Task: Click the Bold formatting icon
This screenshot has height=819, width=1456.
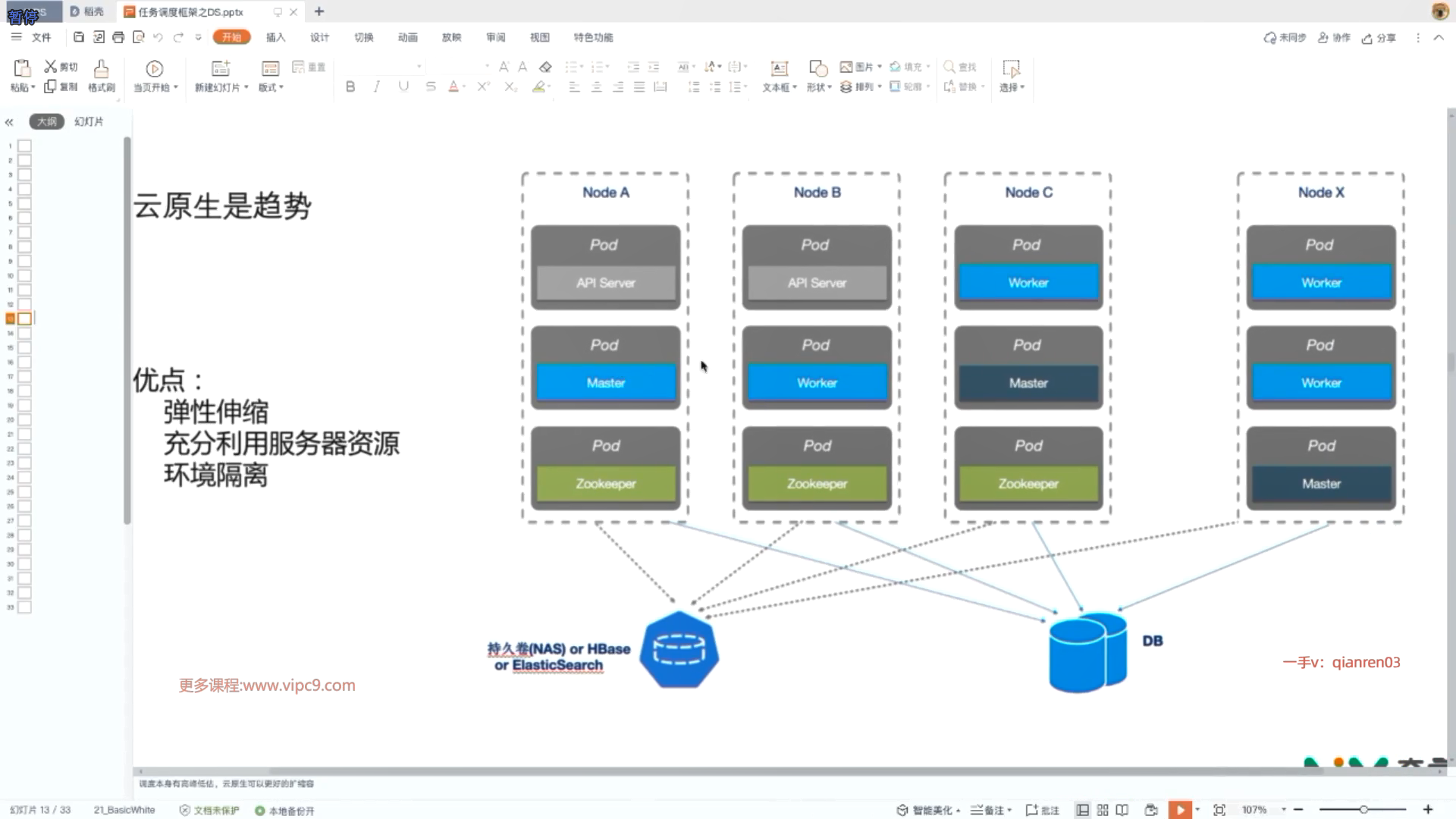Action: coord(350,86)
